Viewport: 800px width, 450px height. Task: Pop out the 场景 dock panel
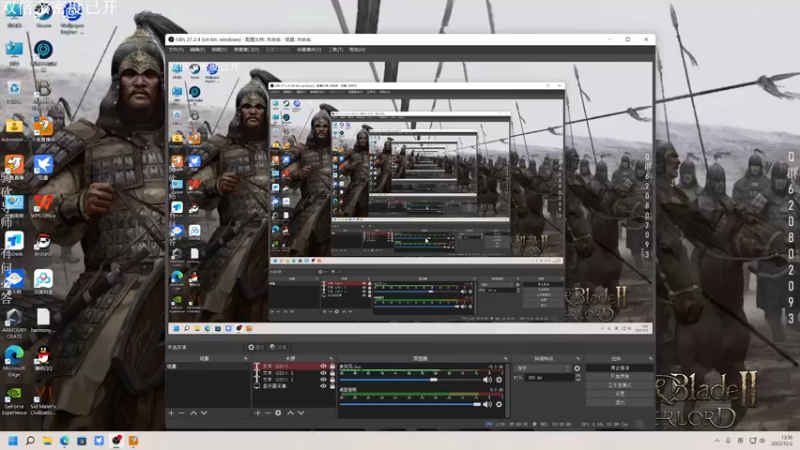246,359
